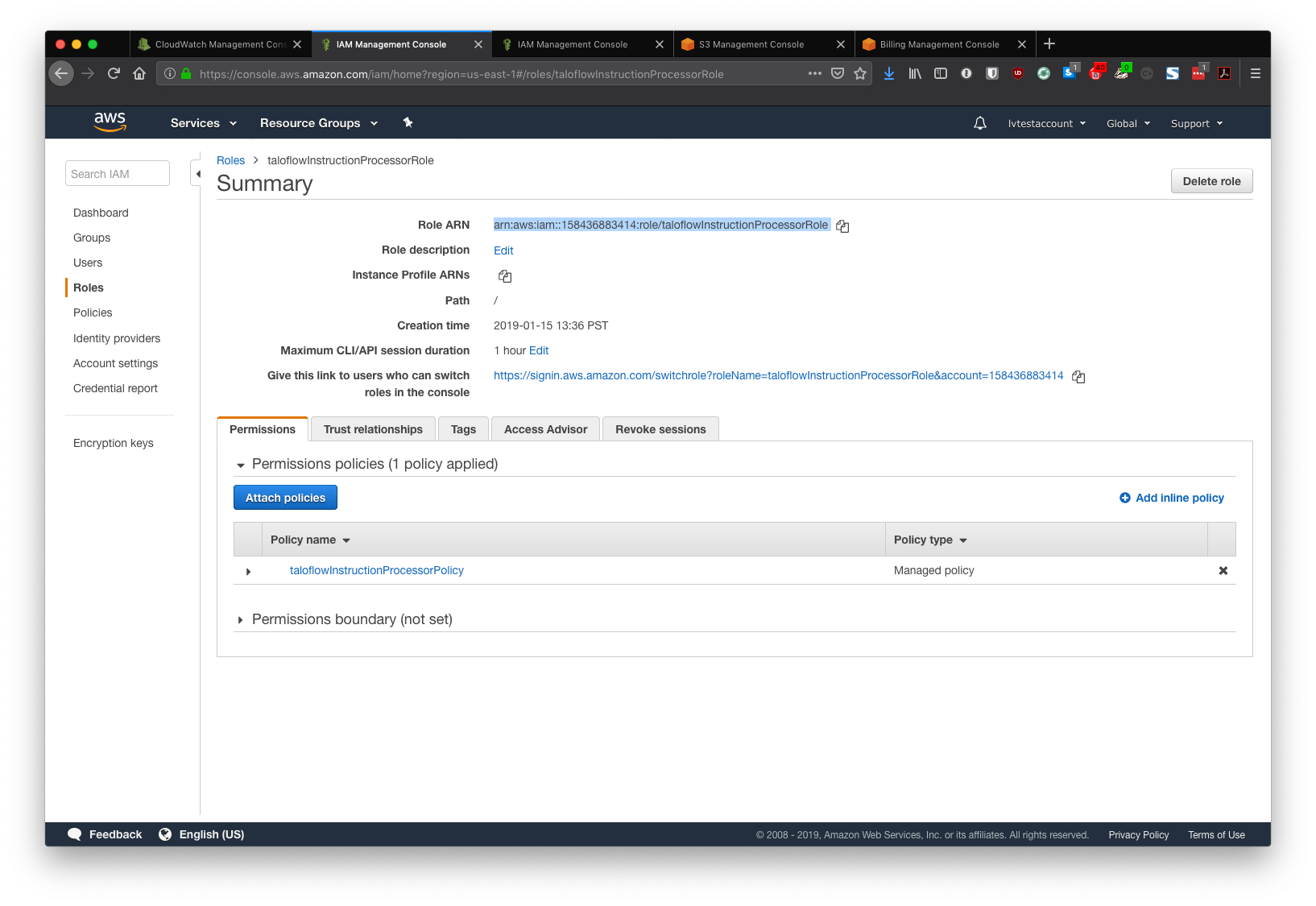Open the Revoke sessions tab
1316x906 pixels.
(660, 429)
